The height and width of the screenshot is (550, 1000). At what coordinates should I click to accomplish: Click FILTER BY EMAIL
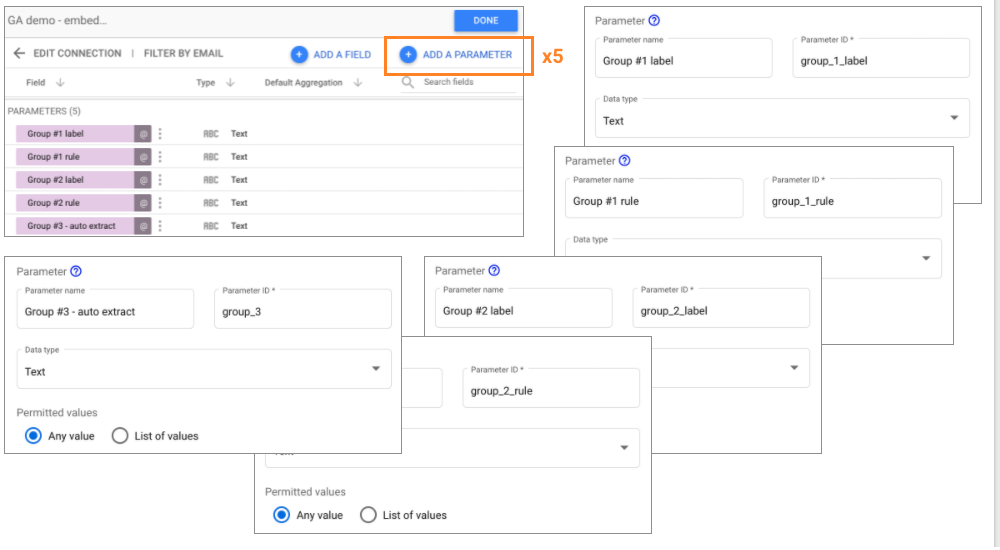tap(183, 54)
